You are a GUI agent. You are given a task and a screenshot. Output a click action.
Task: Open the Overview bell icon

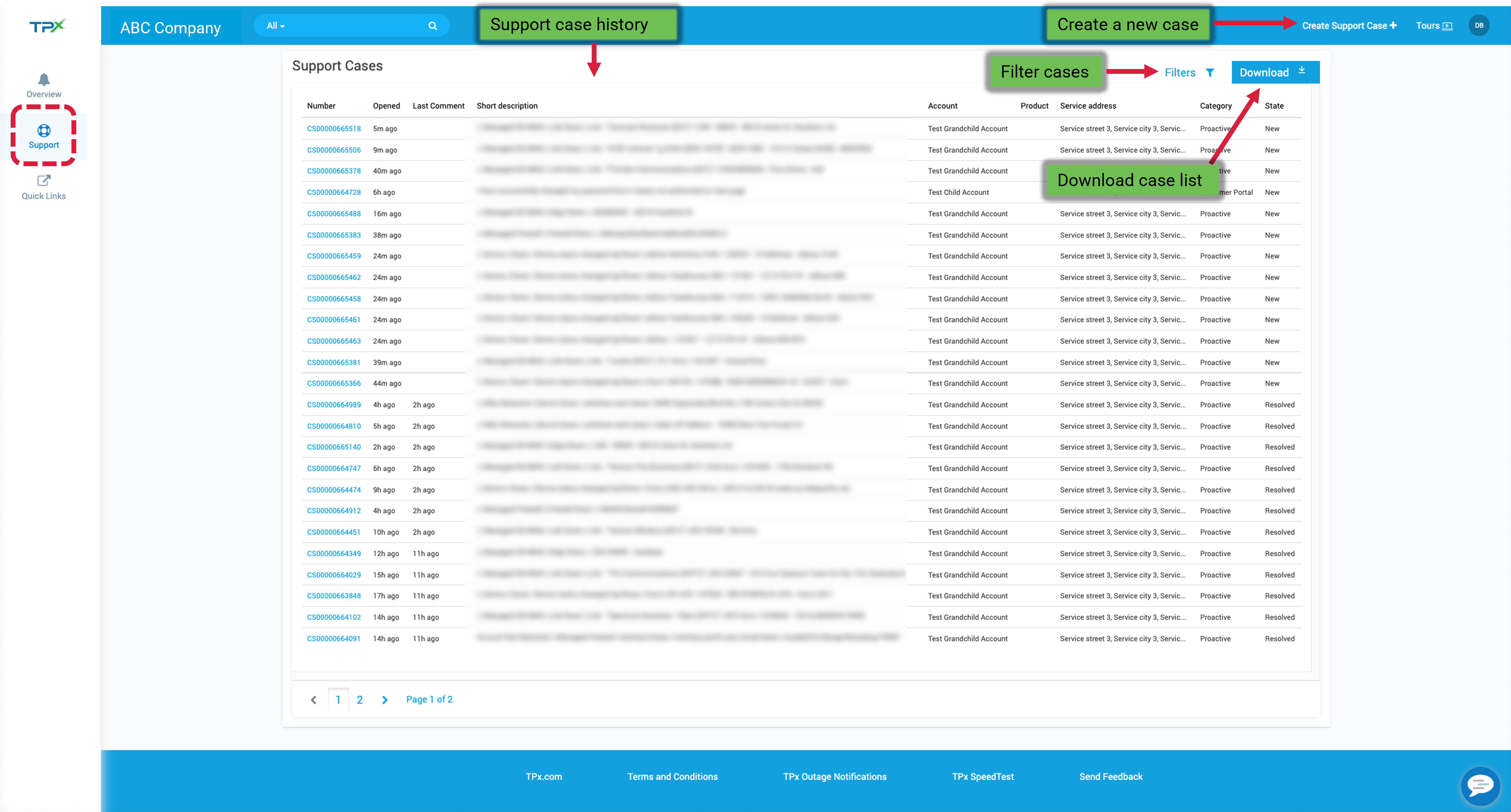tap(44, 79)
